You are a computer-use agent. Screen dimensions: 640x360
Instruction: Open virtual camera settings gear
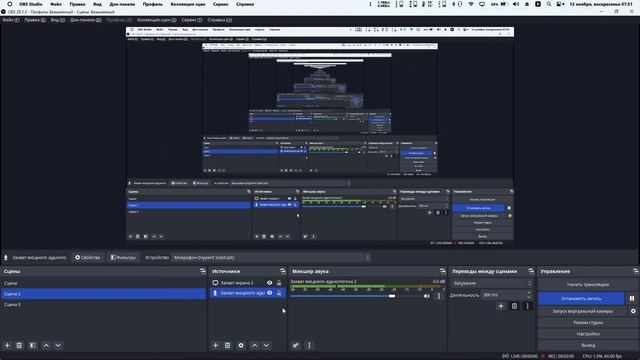633,311
